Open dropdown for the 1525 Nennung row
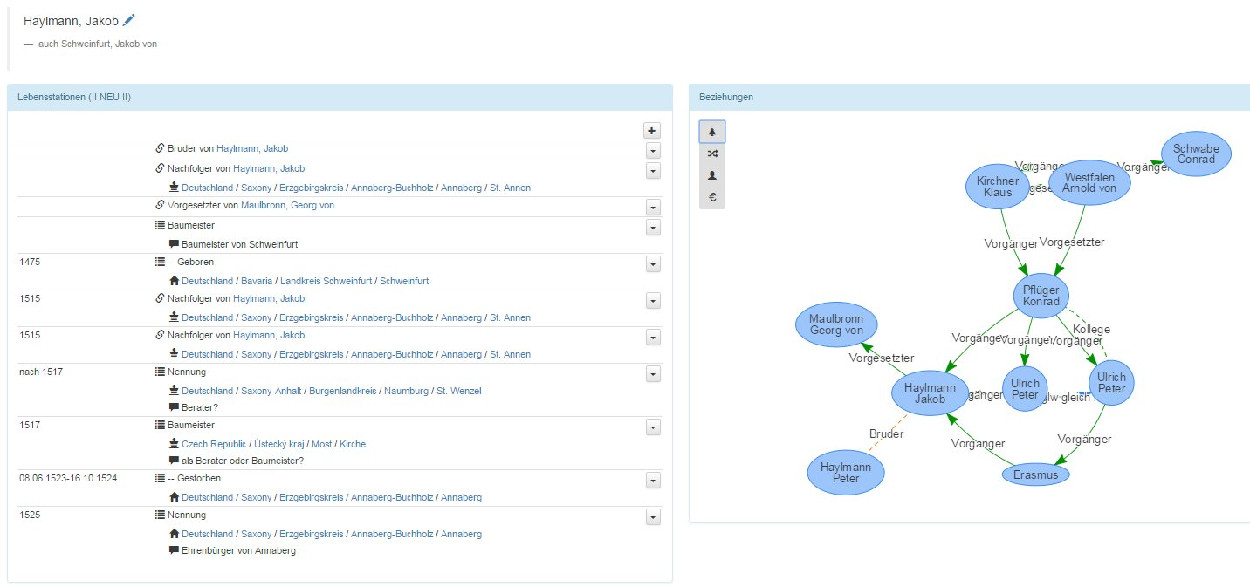This screenshot has width=1250, height=587. coord(652,517)
